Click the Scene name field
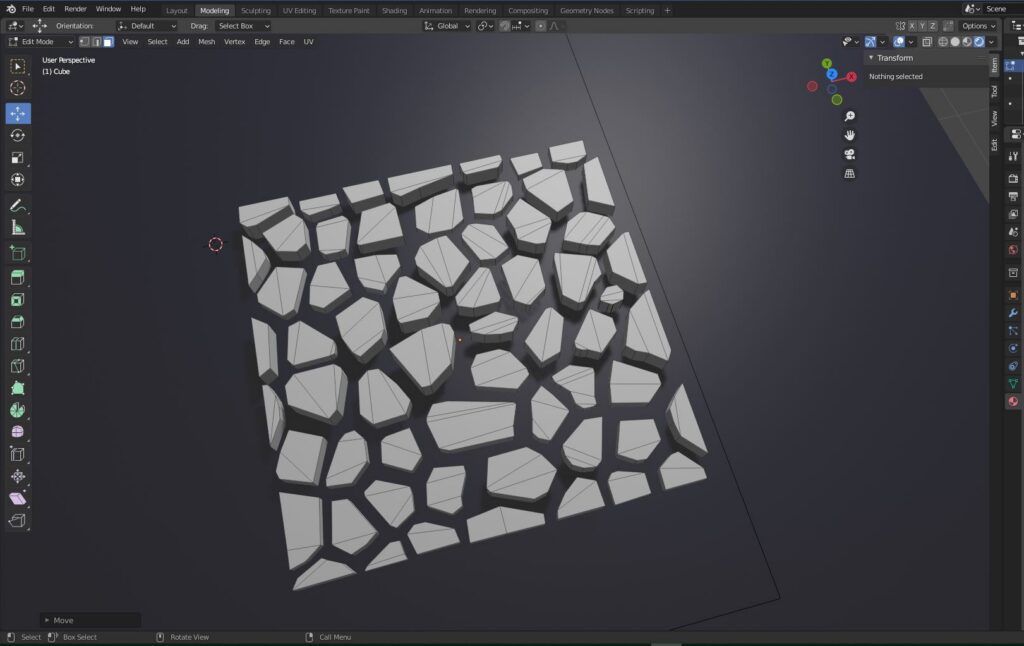The image size is (1024, 646). point(998,9)
